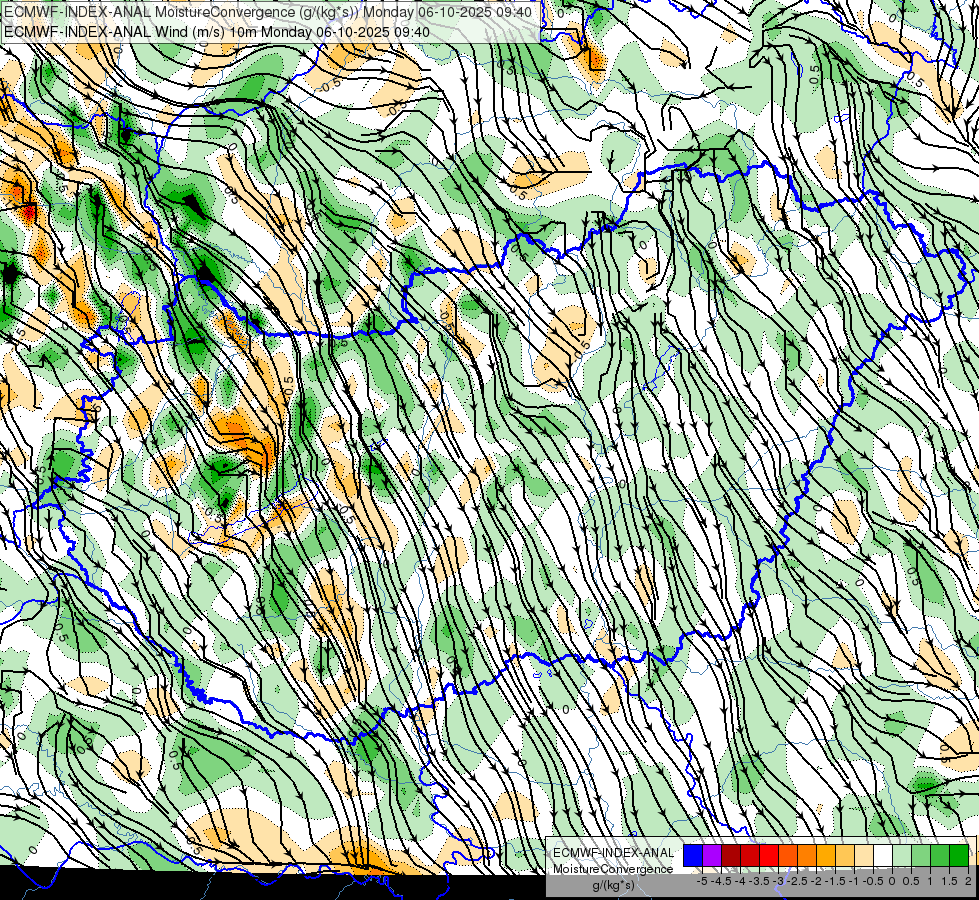Click the blue swatch in the legend
The image size is (979, 900).
tap(693, 855)
